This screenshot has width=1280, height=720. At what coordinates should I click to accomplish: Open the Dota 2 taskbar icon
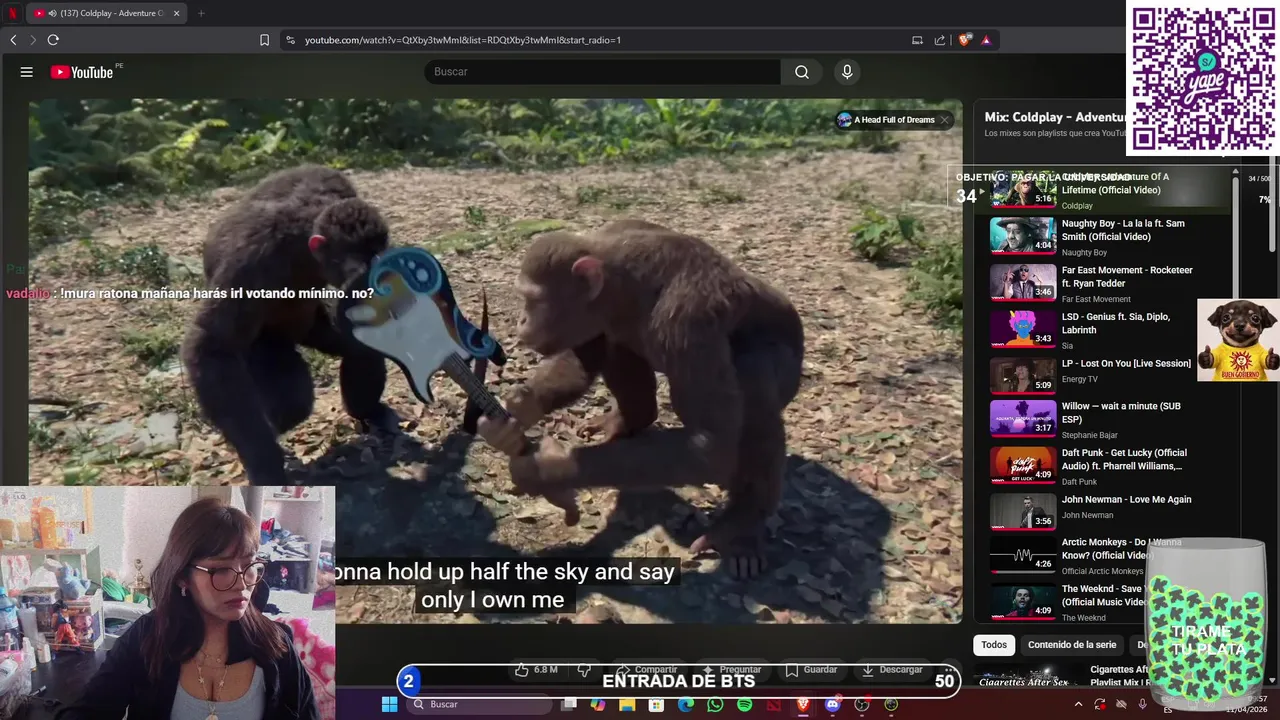(x=773, y=705)
